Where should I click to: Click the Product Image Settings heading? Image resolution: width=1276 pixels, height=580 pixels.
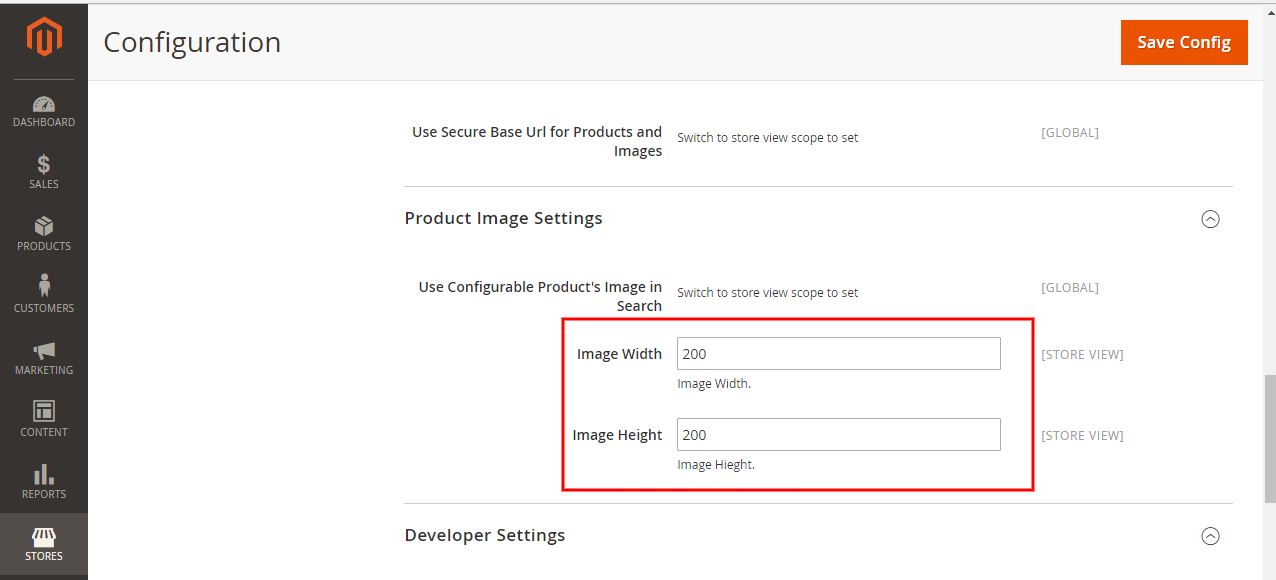click(503, 218)
